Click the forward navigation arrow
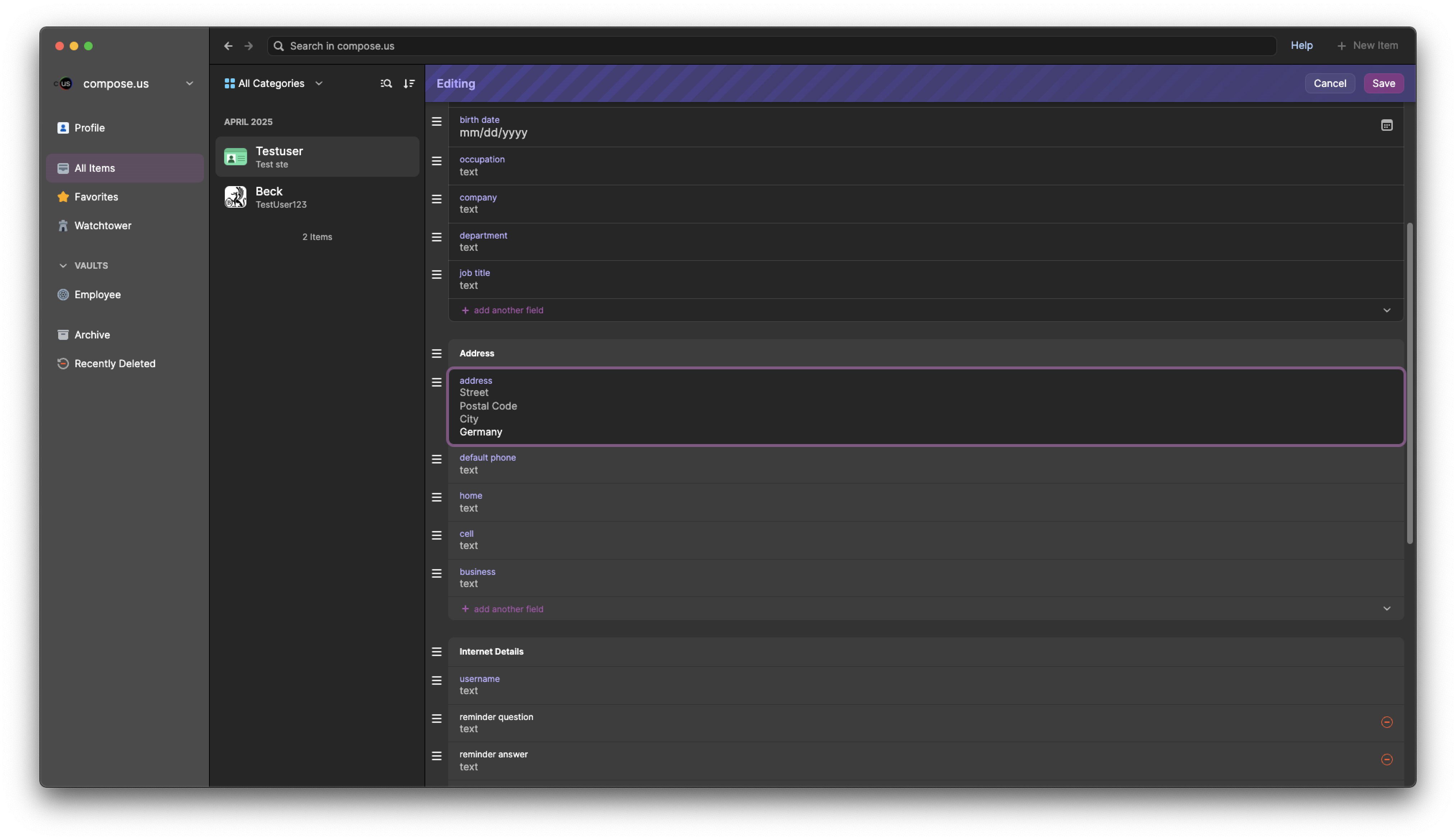This screenshot has width=1456, height=840. 248,46
